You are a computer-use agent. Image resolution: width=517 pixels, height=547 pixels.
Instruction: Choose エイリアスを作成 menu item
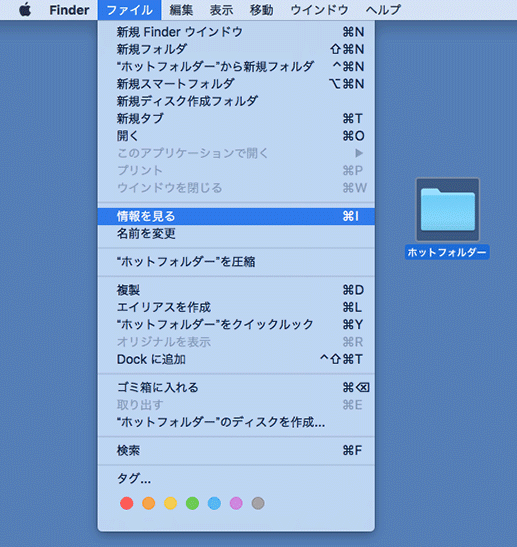click(x=236, y=307)
